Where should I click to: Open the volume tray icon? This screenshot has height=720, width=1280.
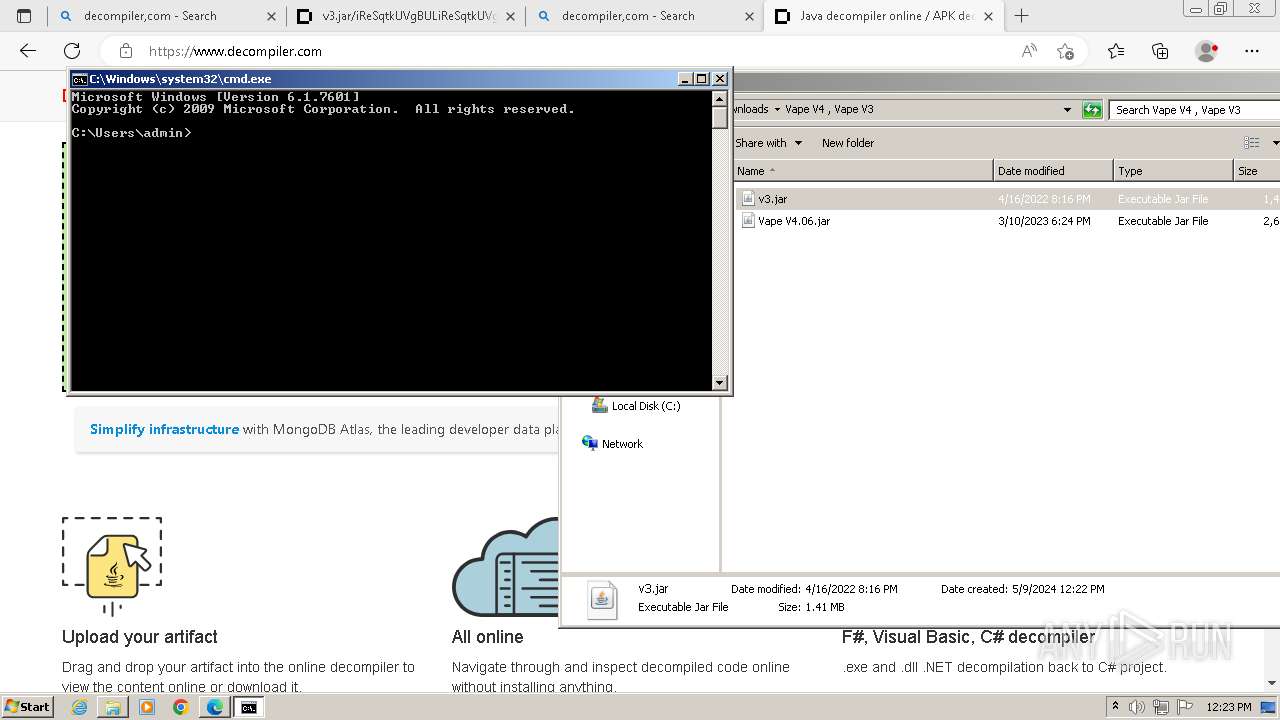point(1138,707)
